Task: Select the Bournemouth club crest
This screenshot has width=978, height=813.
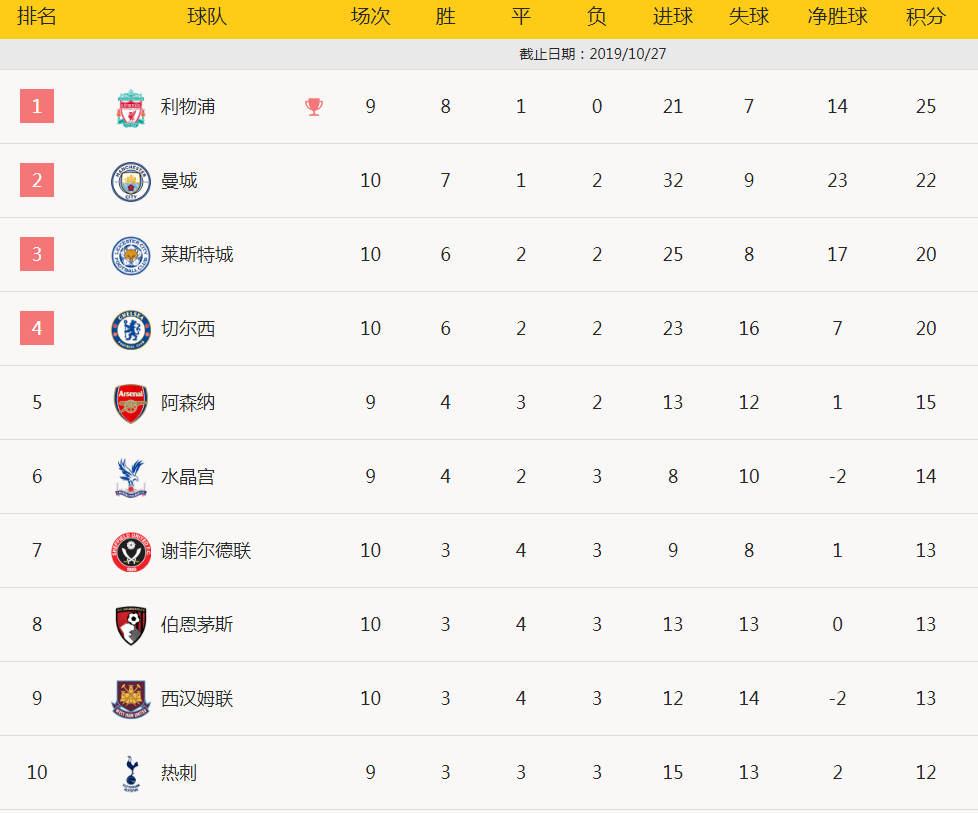Action: [x=131, y=625]
